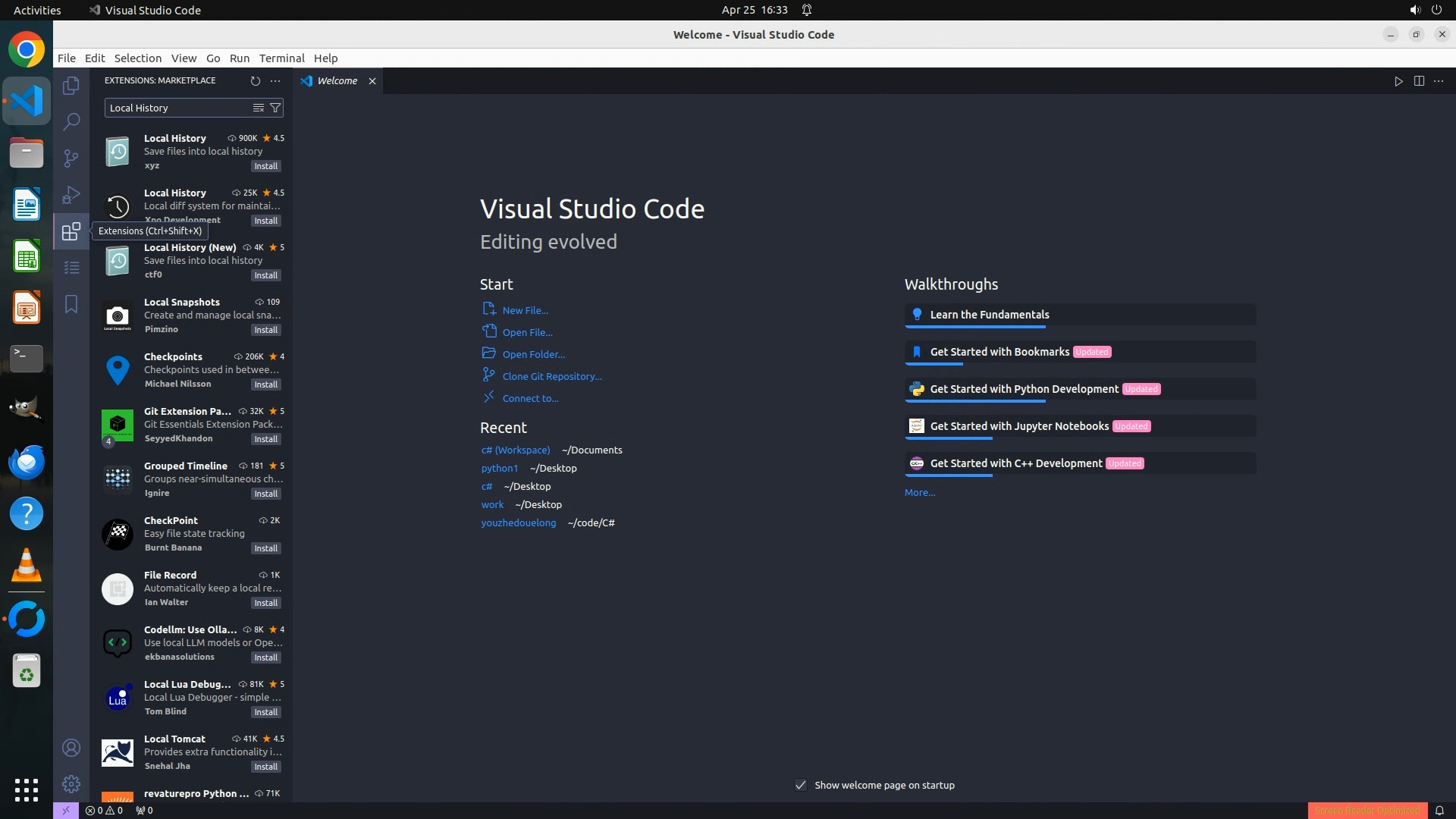Image resolution: width=1456 pixels, height=819 pixels.
Task: Install the Checkpoints extension
Action: [x=265, y=384]
